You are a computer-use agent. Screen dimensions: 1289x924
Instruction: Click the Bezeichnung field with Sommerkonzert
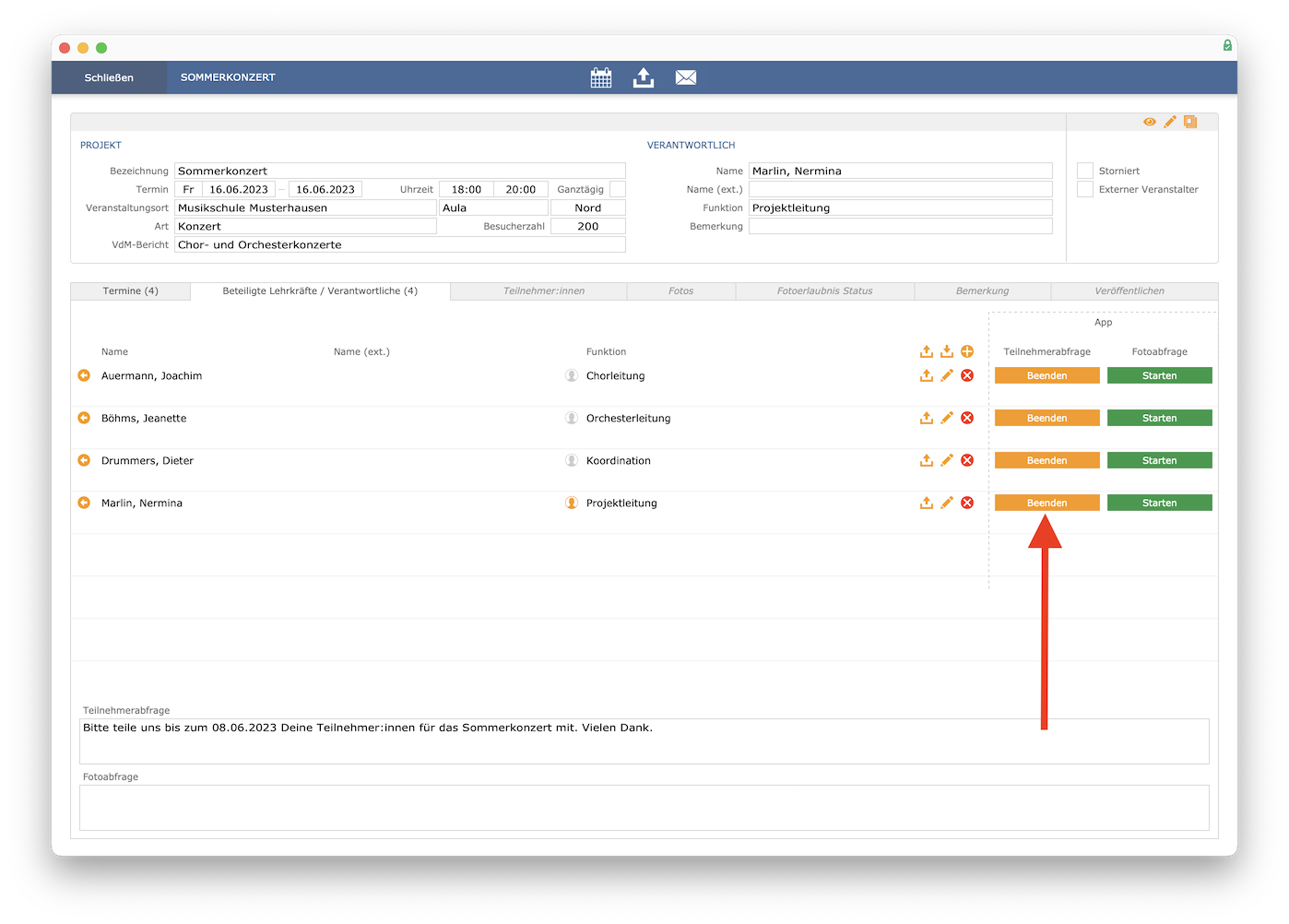pos(400,171)
